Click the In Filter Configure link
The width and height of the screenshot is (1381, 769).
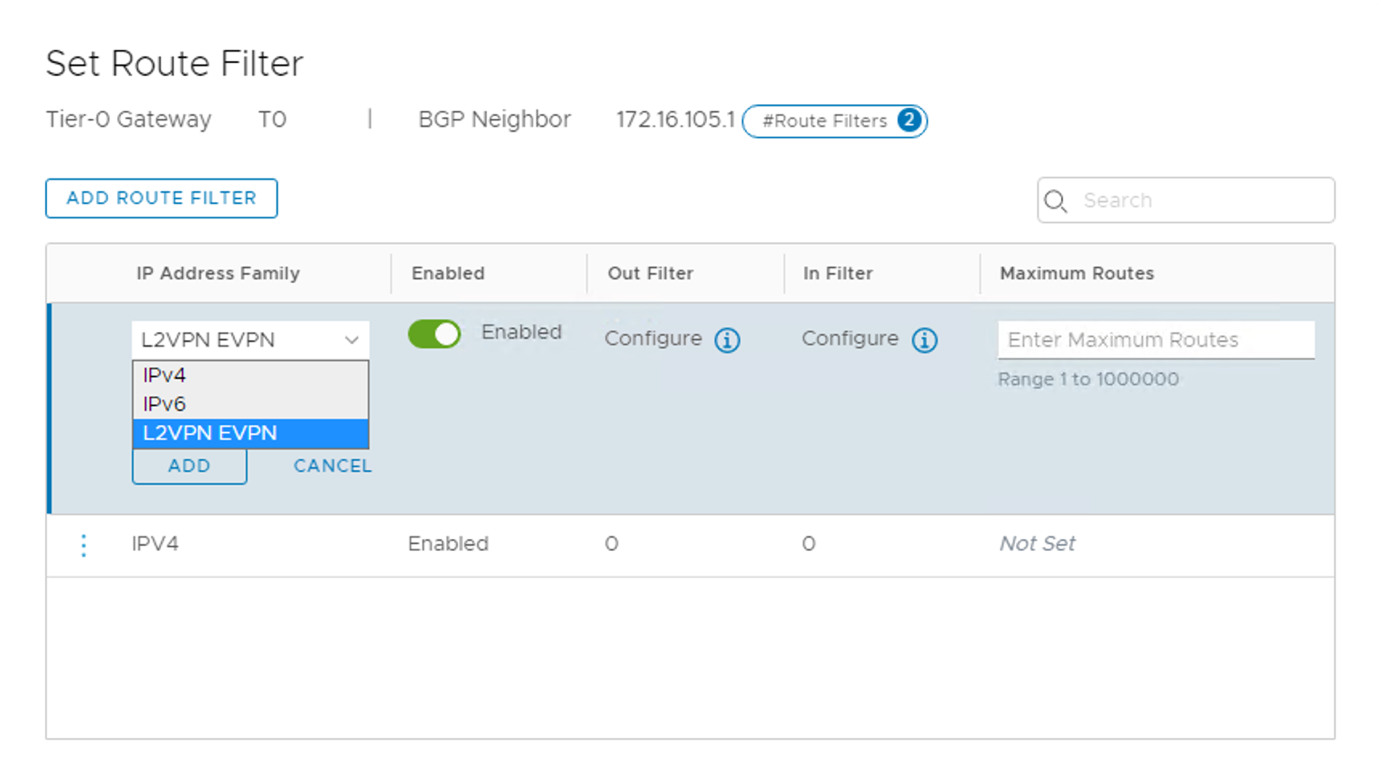(x=850, y=339)
